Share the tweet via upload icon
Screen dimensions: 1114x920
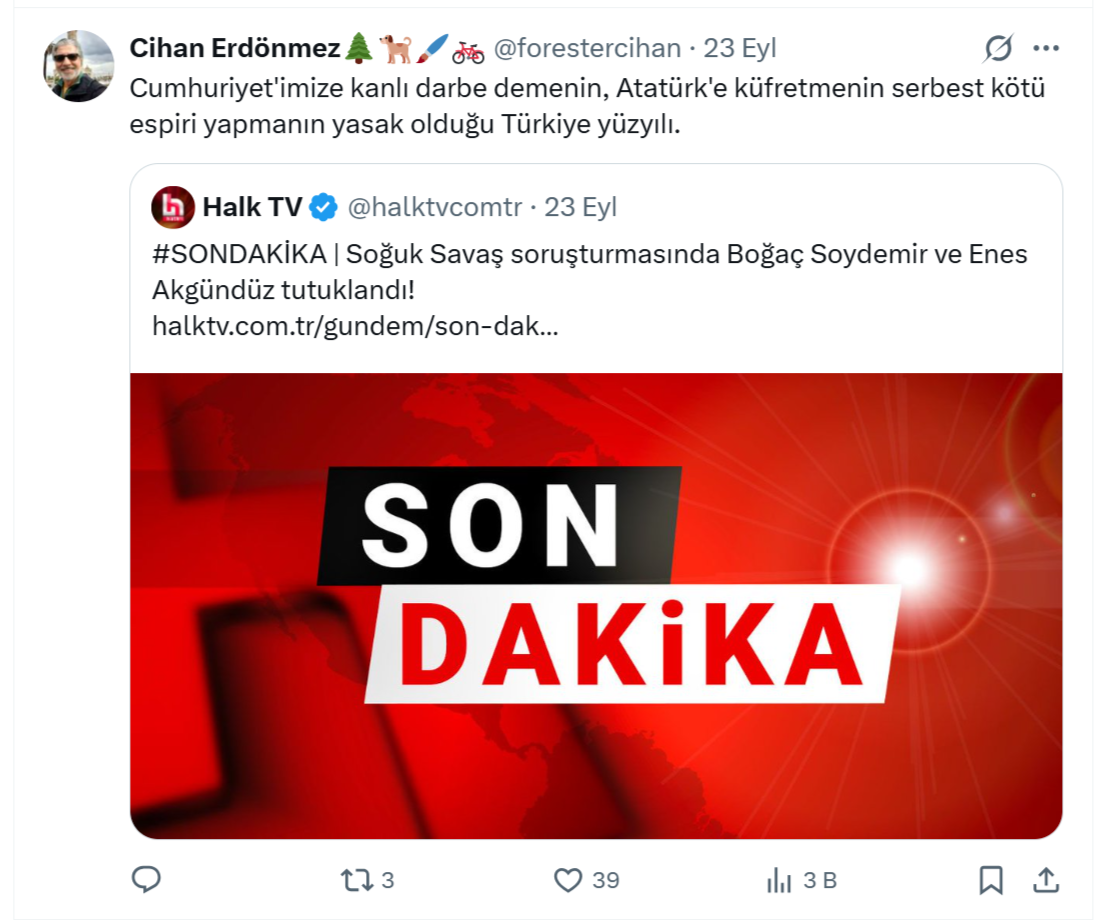1046,880
